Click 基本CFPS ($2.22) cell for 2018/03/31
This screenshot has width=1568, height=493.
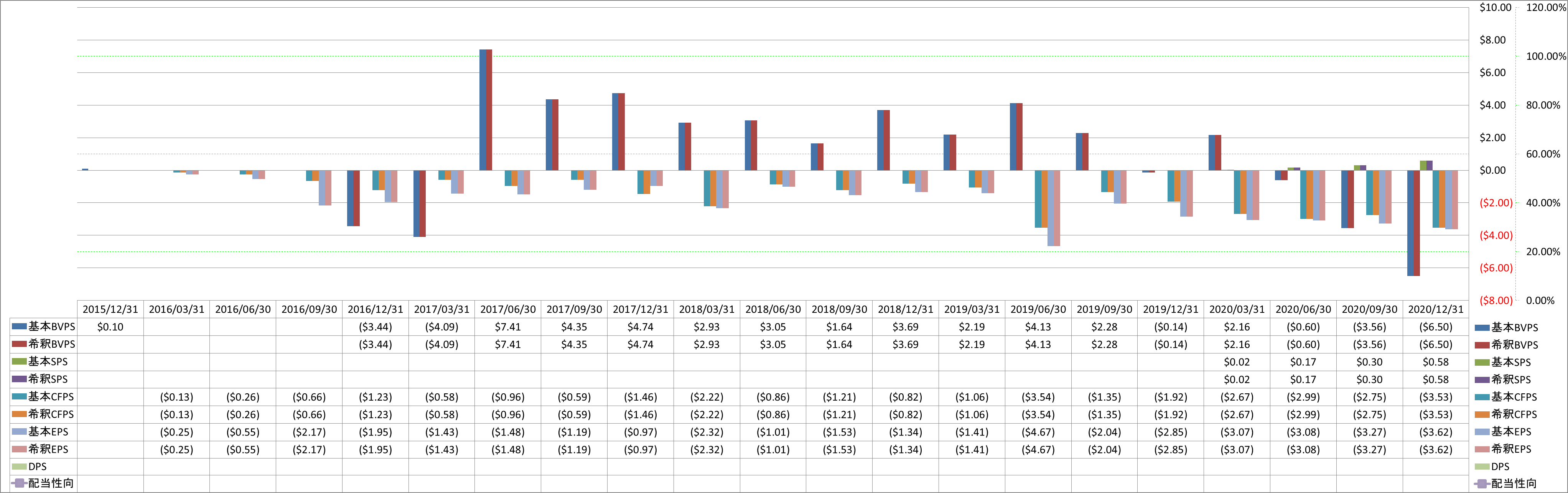click(707, 397)
